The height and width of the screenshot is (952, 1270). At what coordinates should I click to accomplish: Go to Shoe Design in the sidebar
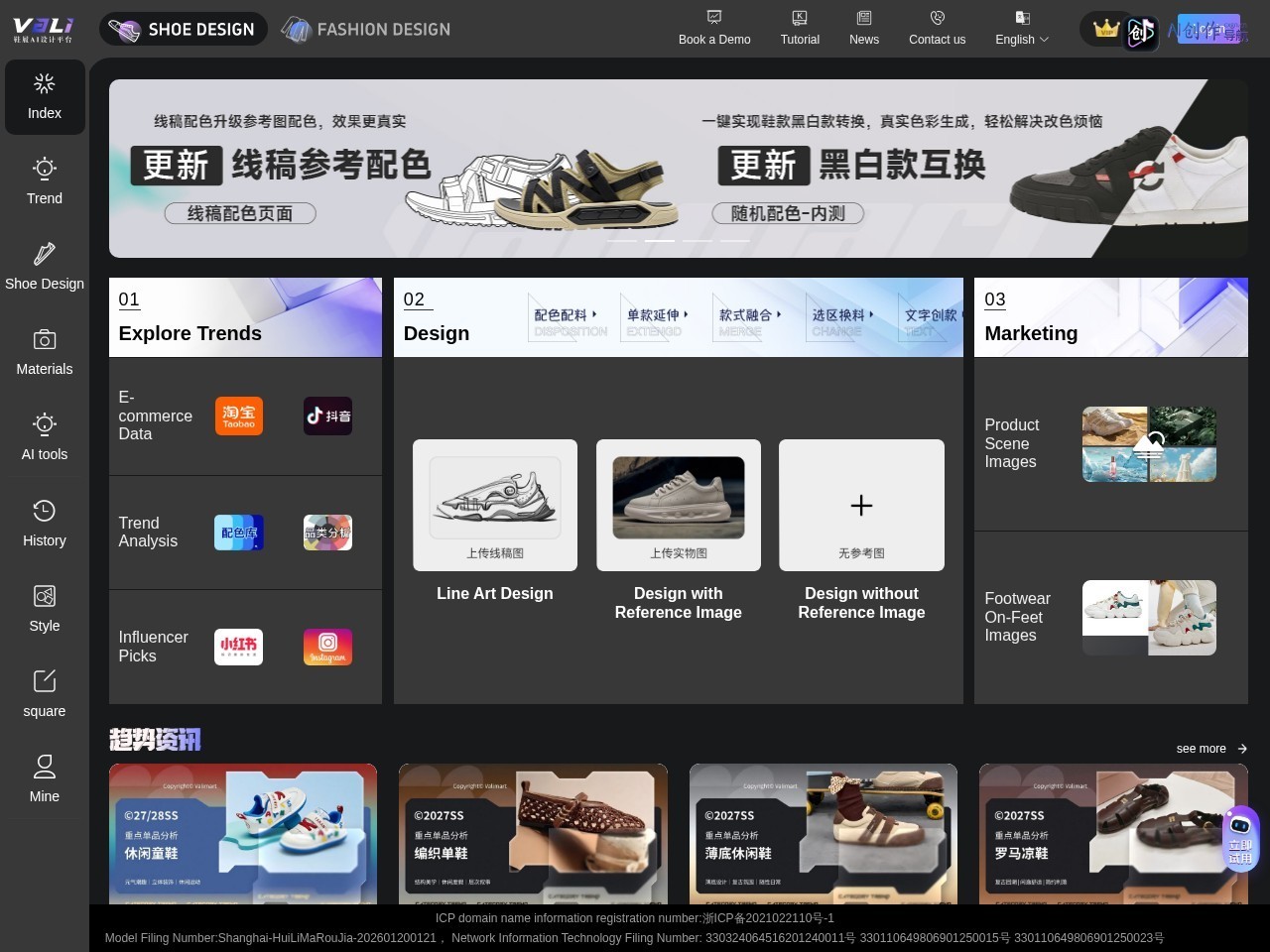pyautogui.click(x=45, y=268)
